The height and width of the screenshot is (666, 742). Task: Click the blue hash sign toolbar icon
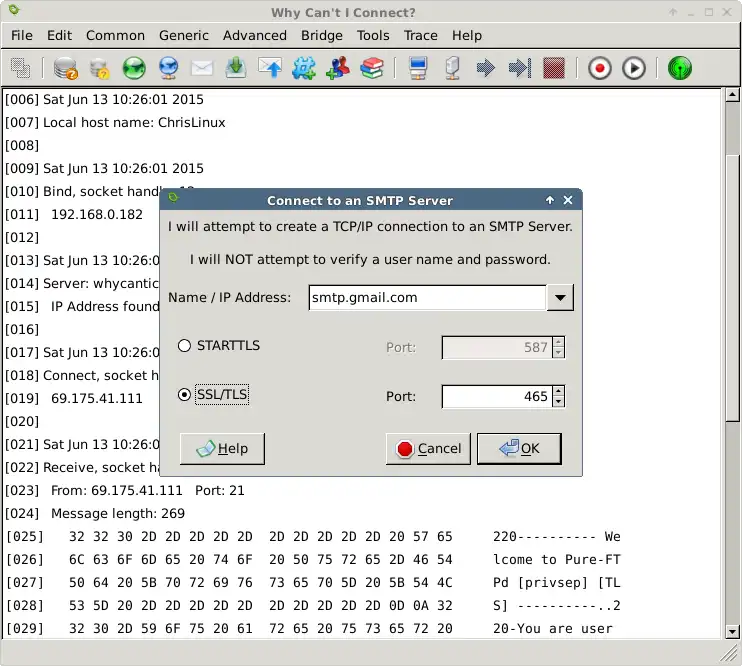(x=304, y=68)
